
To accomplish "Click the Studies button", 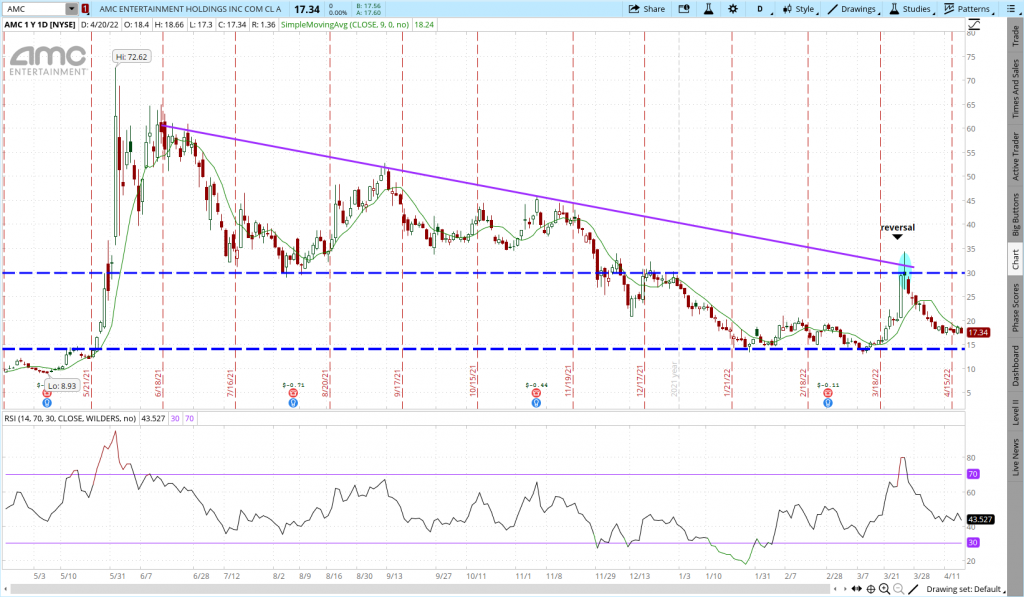I will (x=912, y=9).
